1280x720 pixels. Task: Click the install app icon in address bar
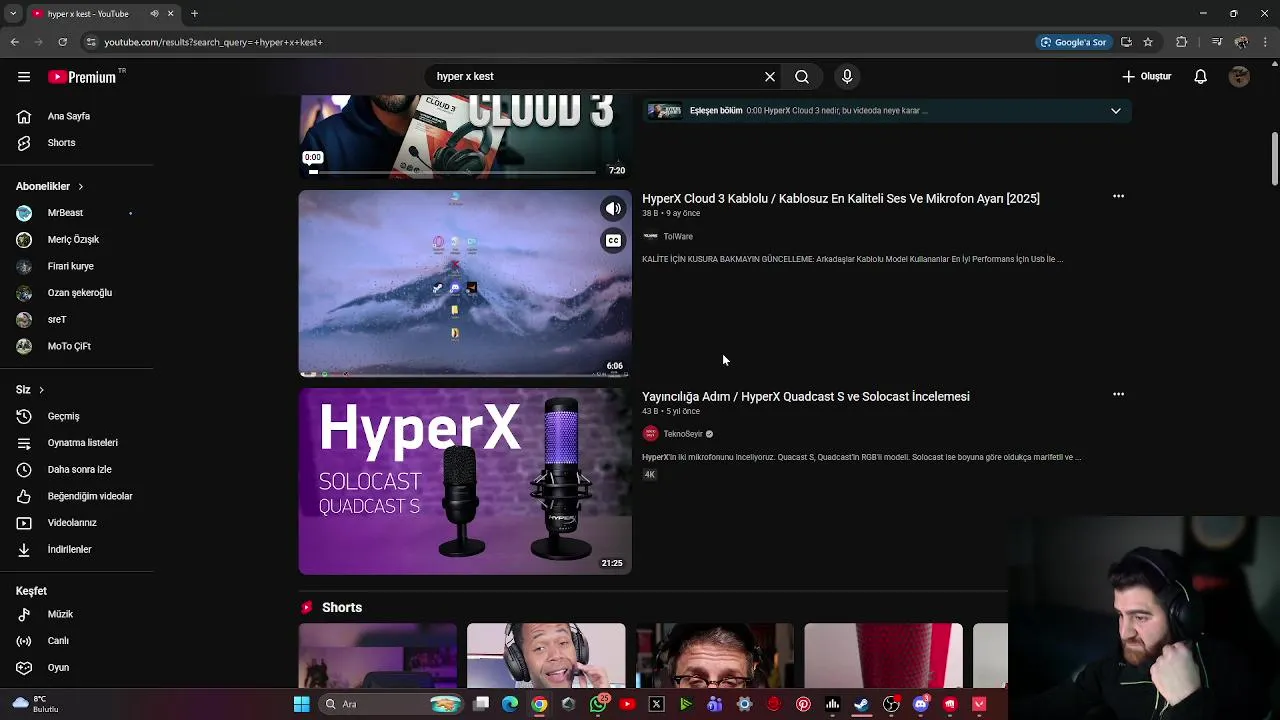[1126, 42]
